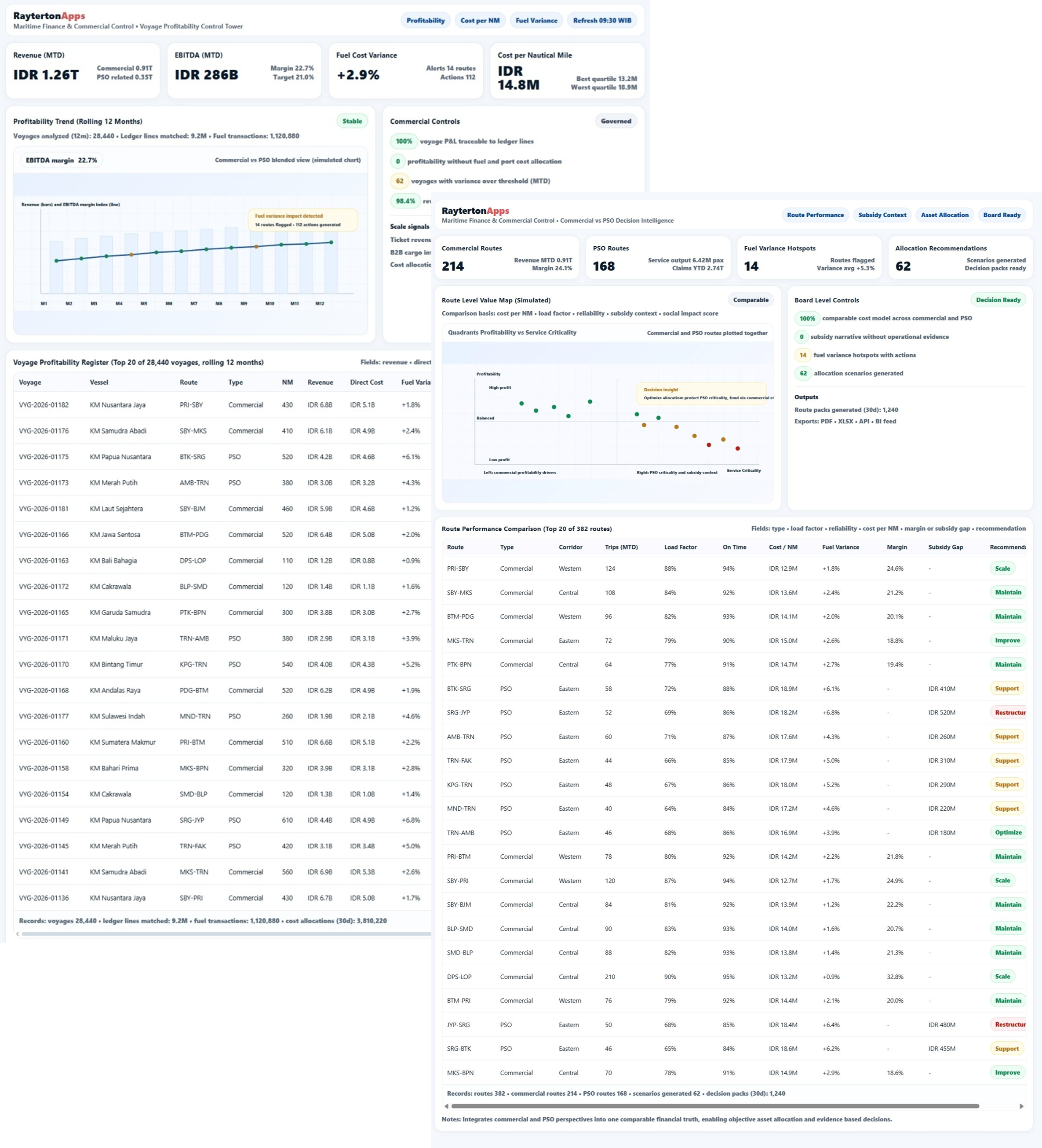Click the Restructure tag on the SRG-JYP row
The height and width of the screenshot is (1148, 1042).
click(1009, 712)
